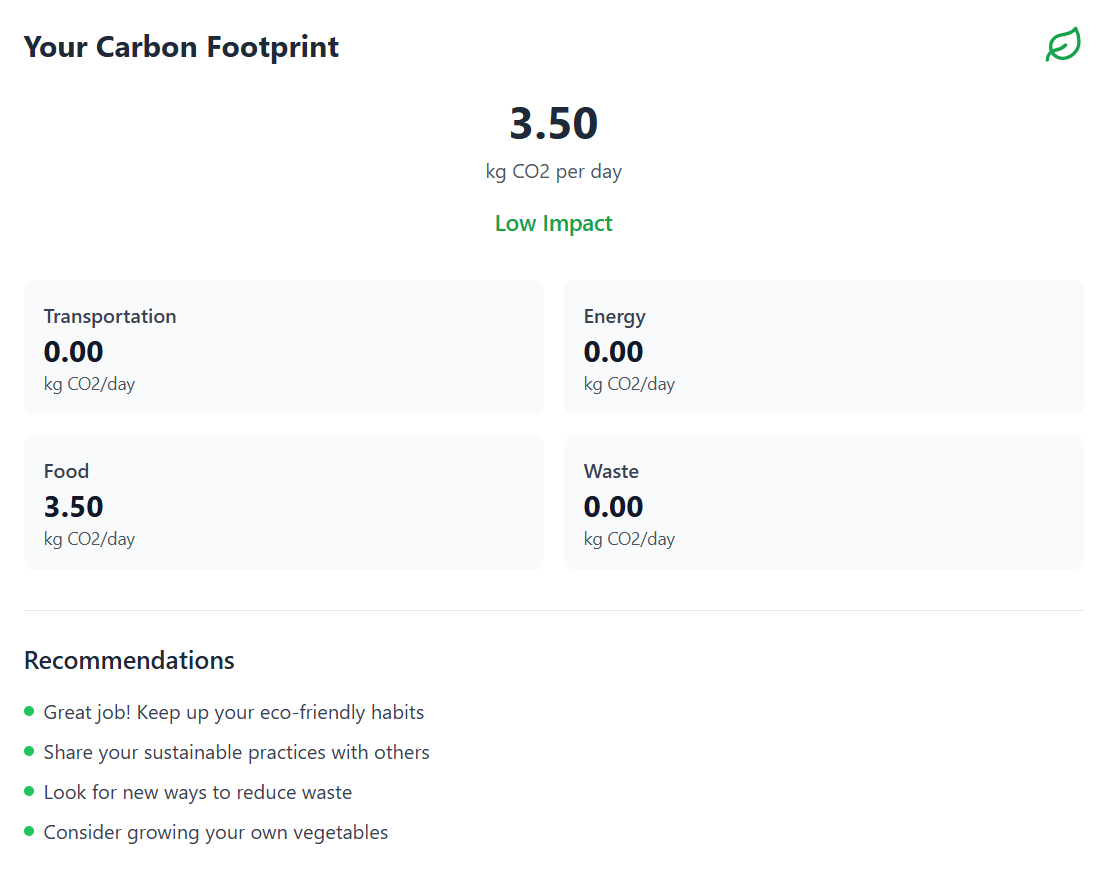Viewport: 1107px width, 870px height.
Task: Click the Low Impact status text
Action: pos(553,223)
